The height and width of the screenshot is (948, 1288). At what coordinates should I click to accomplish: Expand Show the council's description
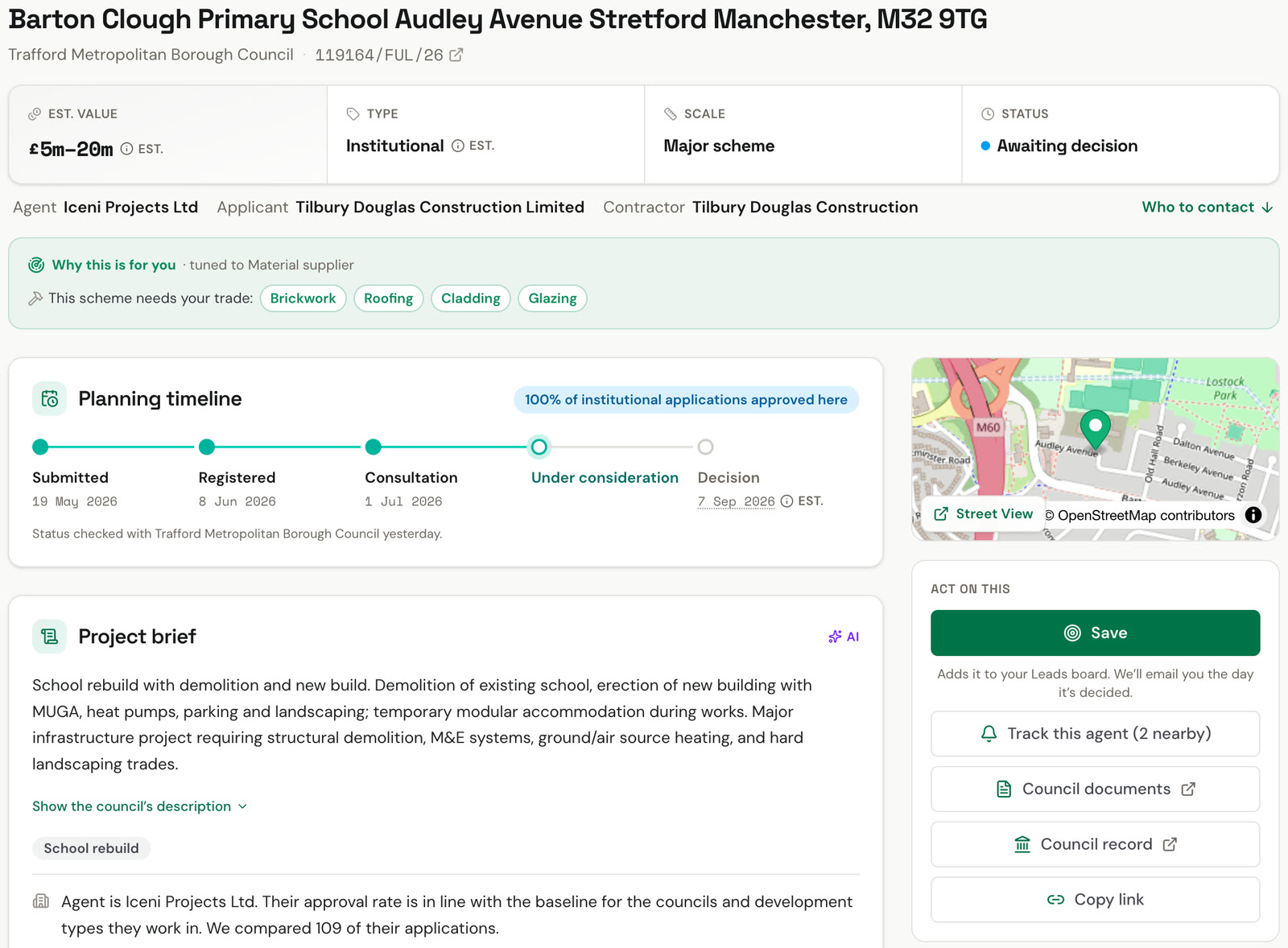tap(139, 806)
